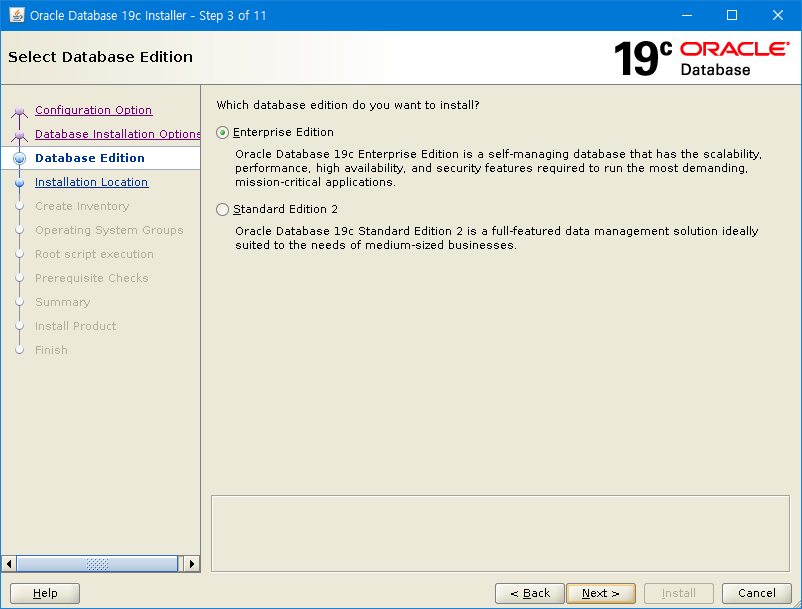802x609 pixels.
Task: Open Help for the installer
Action: pos(45,593)
